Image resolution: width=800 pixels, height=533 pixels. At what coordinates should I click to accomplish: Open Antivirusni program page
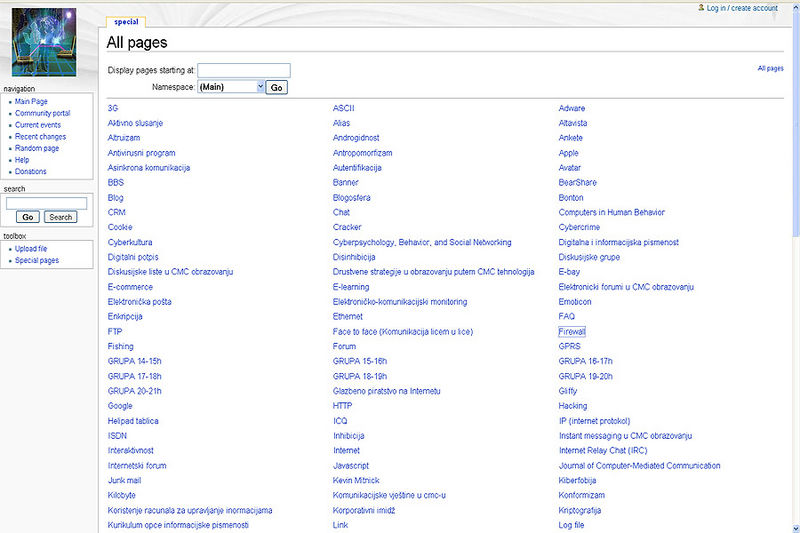pos(141,153)
